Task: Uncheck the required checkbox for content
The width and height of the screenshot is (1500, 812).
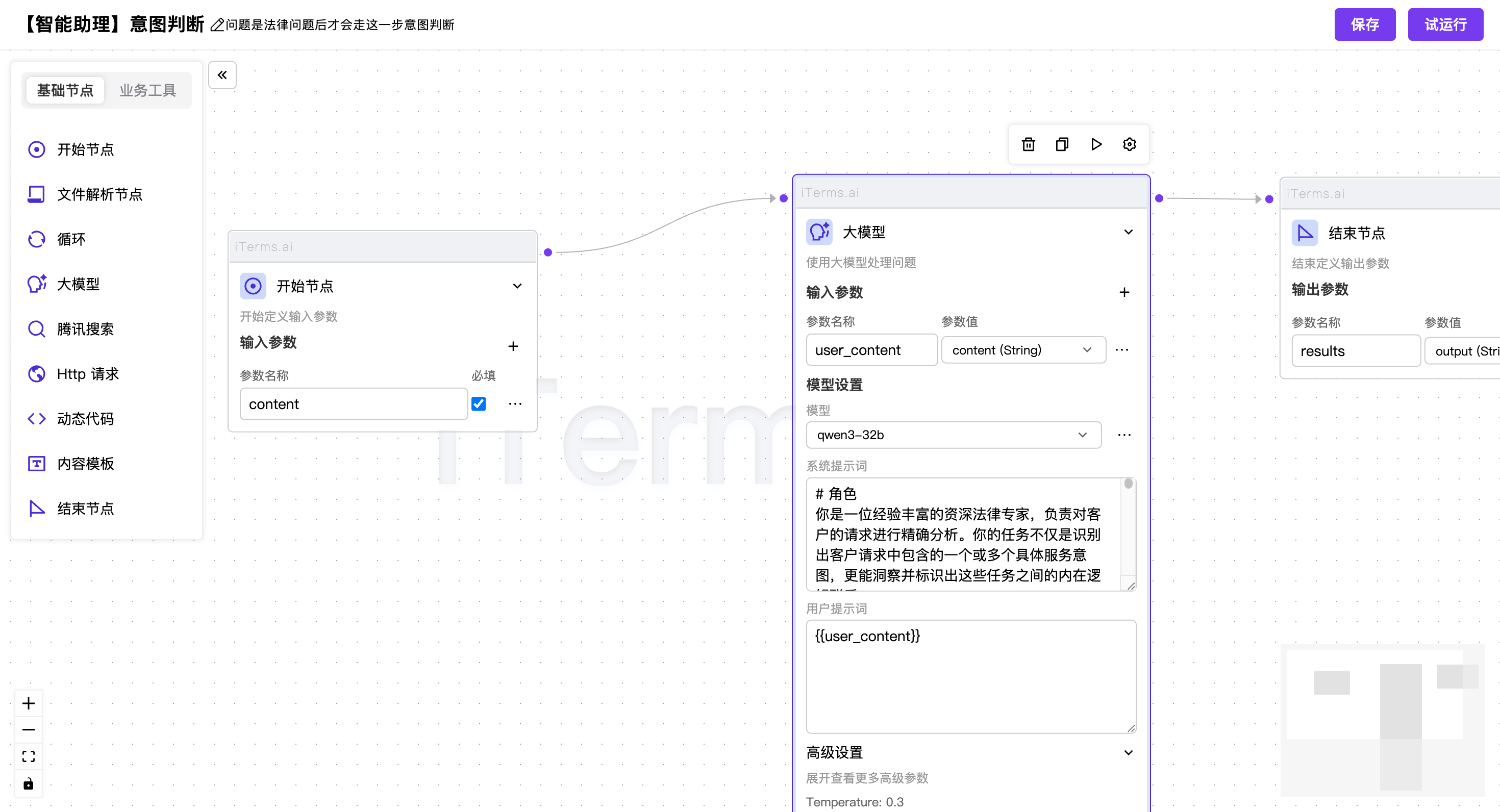Action: pos(479,404)
